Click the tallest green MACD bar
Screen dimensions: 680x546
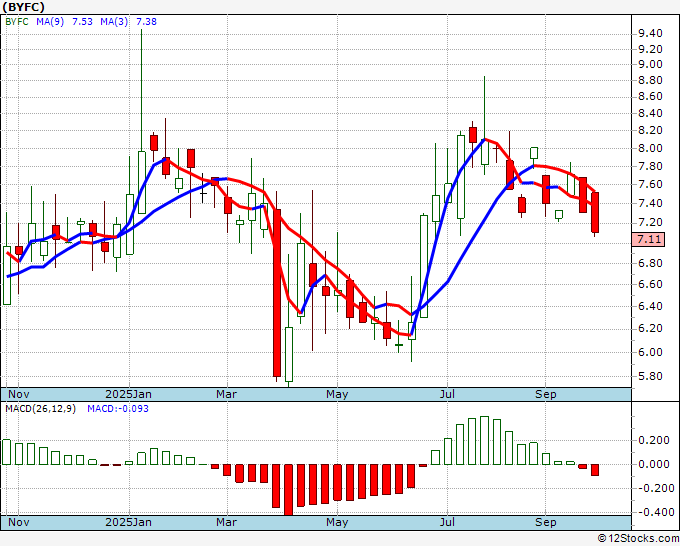[484, 441]
